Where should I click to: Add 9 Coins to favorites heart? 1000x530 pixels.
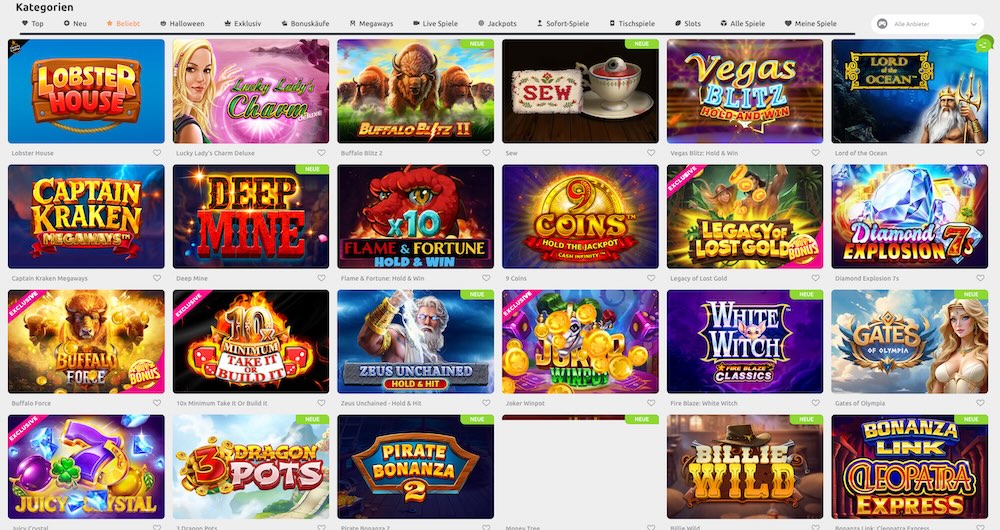point(651,278)
